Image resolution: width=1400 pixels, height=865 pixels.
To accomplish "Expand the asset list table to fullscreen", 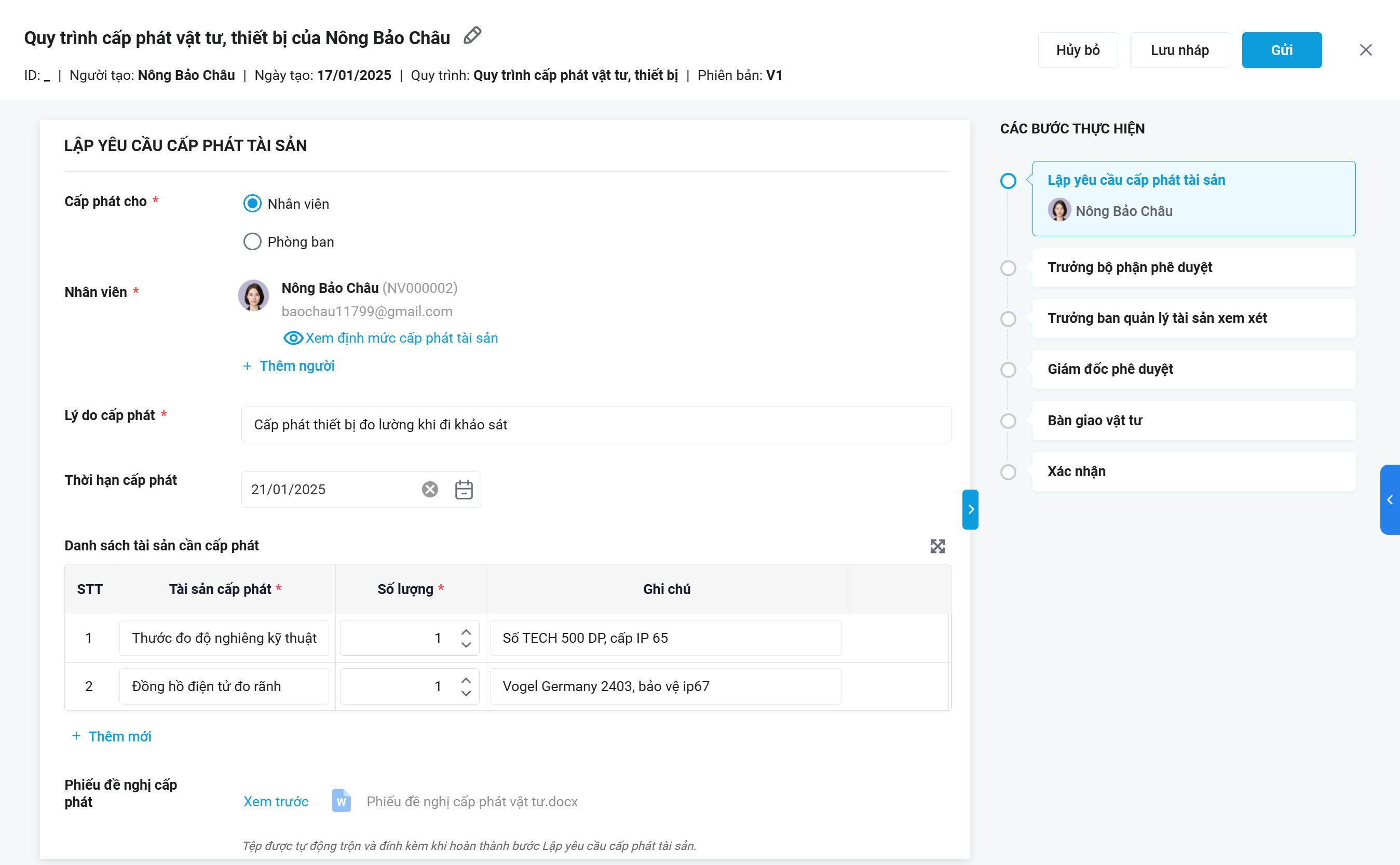I will tap(937, 546).
